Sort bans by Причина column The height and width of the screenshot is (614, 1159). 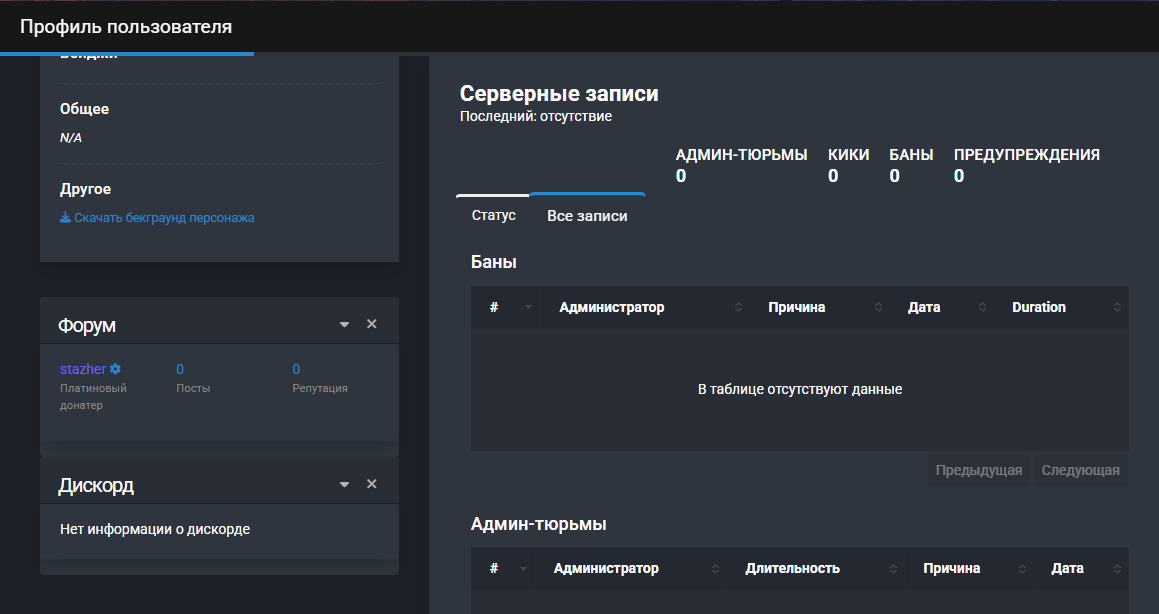(x=796, y=307)
